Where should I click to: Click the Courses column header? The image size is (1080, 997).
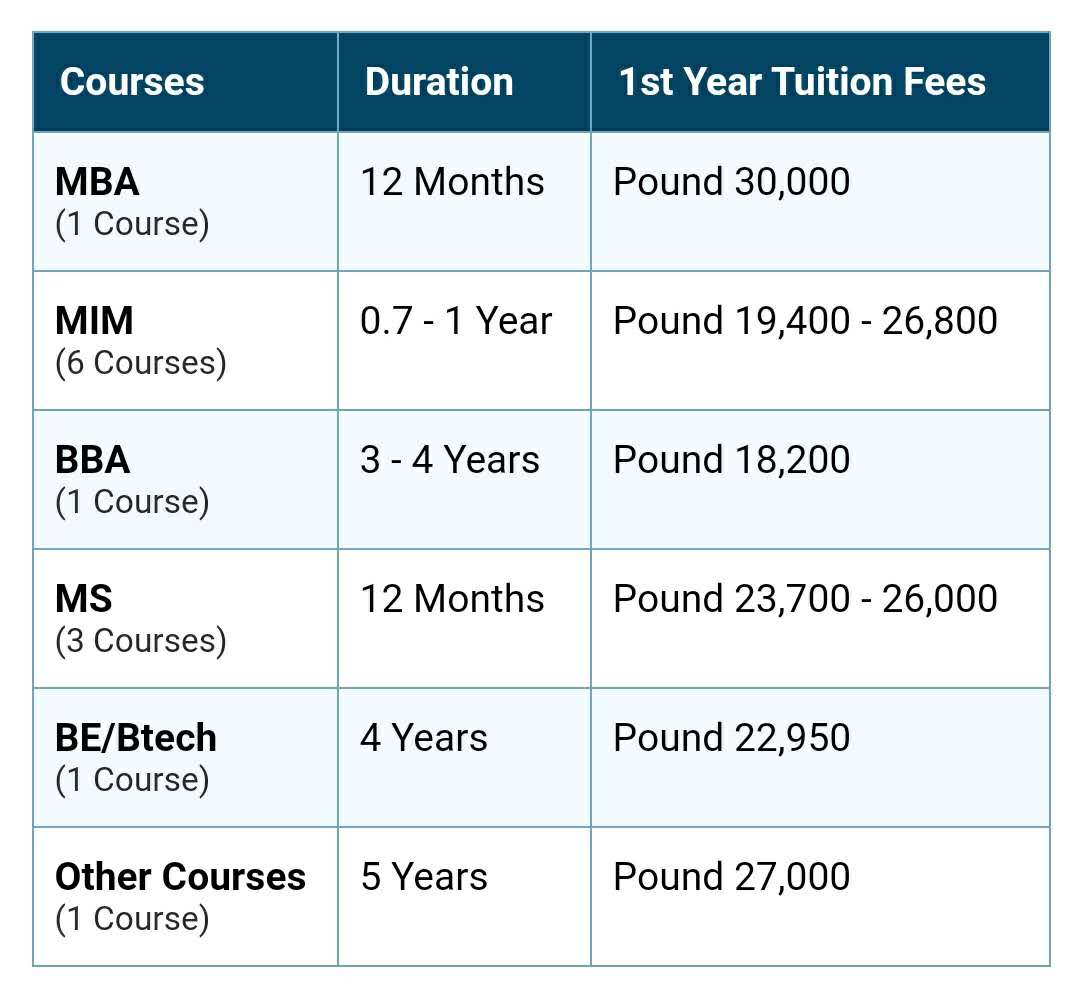132,82
